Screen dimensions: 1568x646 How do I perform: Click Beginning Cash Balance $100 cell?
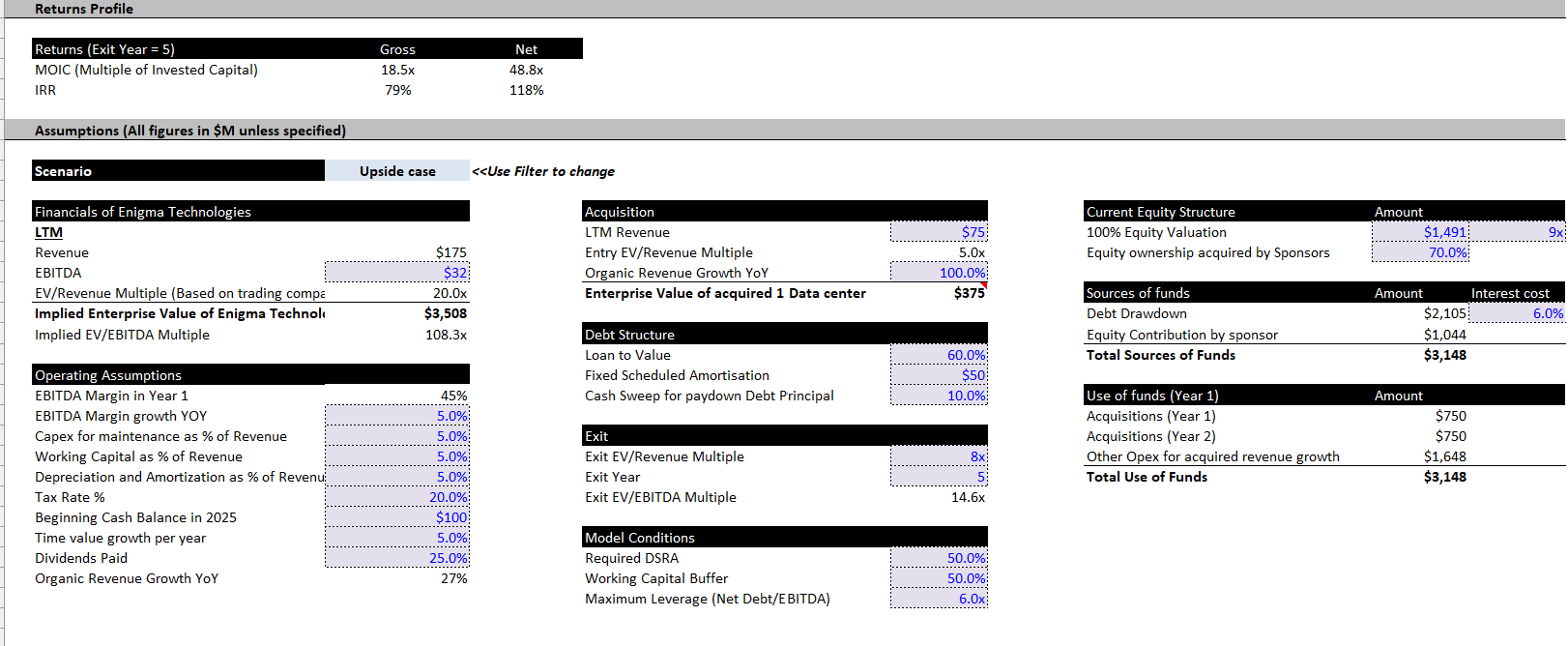pos(397,517)
